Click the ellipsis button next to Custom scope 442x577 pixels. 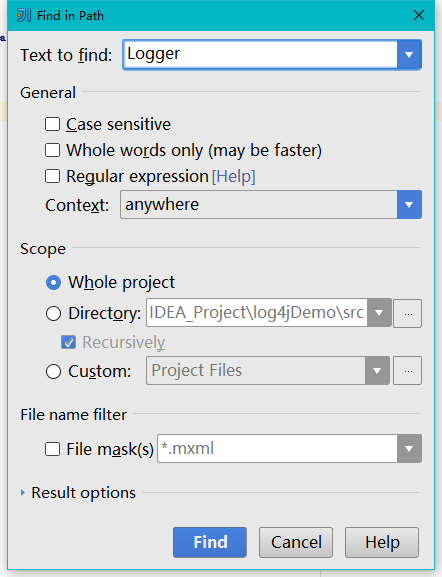(407, 371)
